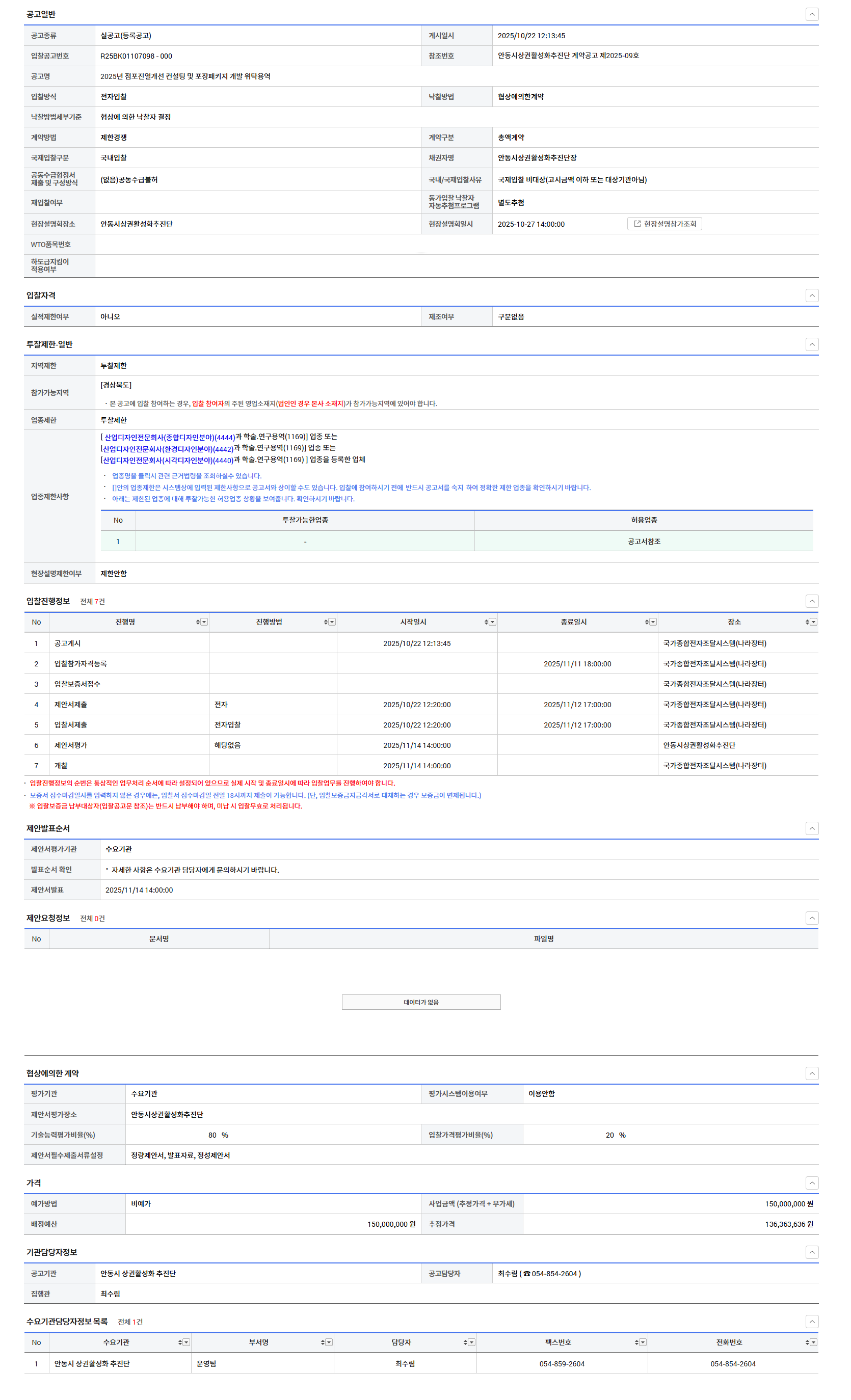Open filter dropdown on 진행명 header
This screenshot has height=1400, width=851.
click(204, 622)
